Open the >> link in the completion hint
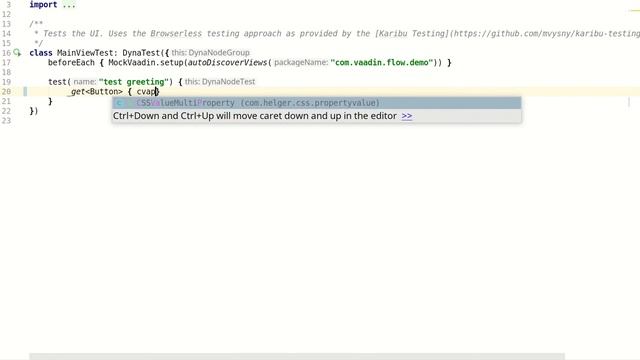 (407, 116)
